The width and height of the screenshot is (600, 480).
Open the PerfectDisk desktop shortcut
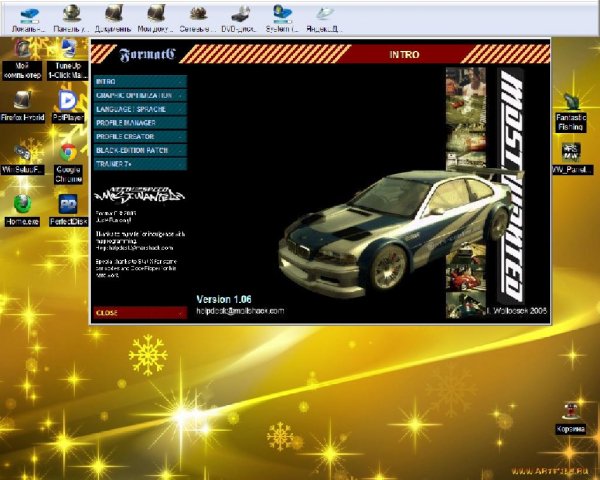pyautogui.click(x=68, y=208)
